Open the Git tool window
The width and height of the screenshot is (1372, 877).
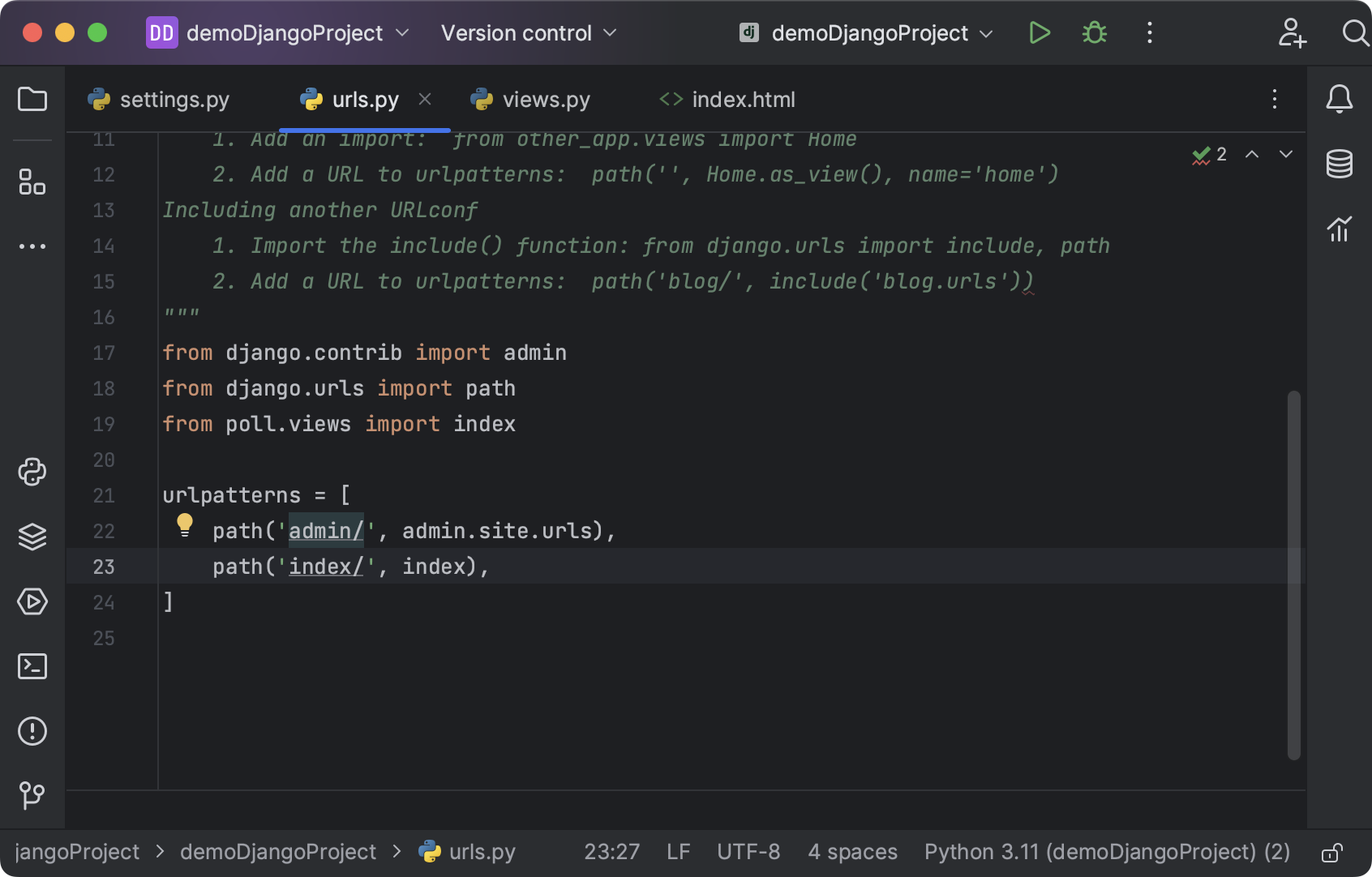click(x=32, y=796)
